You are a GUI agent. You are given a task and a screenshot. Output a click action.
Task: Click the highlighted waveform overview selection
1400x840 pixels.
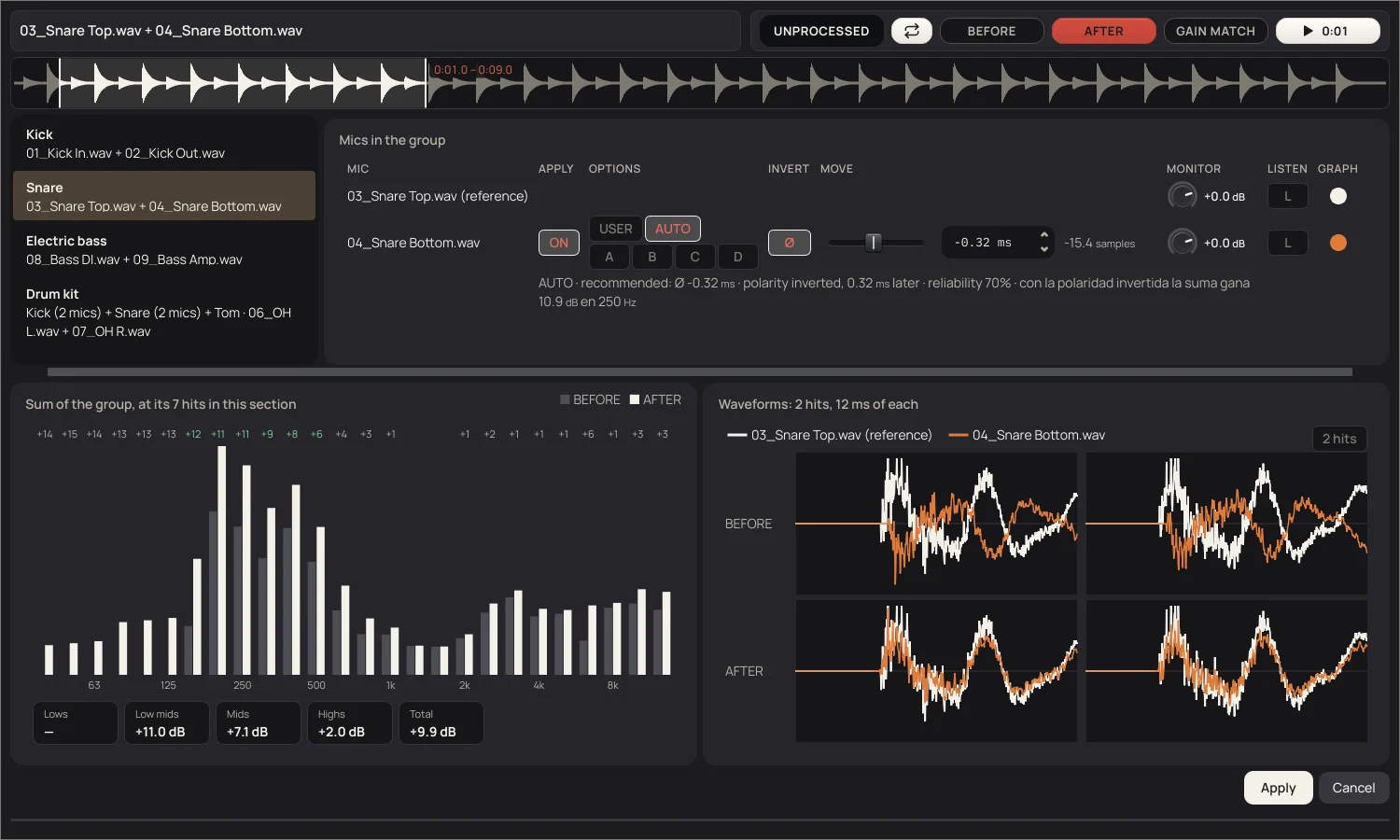click(x=243, y=83)
